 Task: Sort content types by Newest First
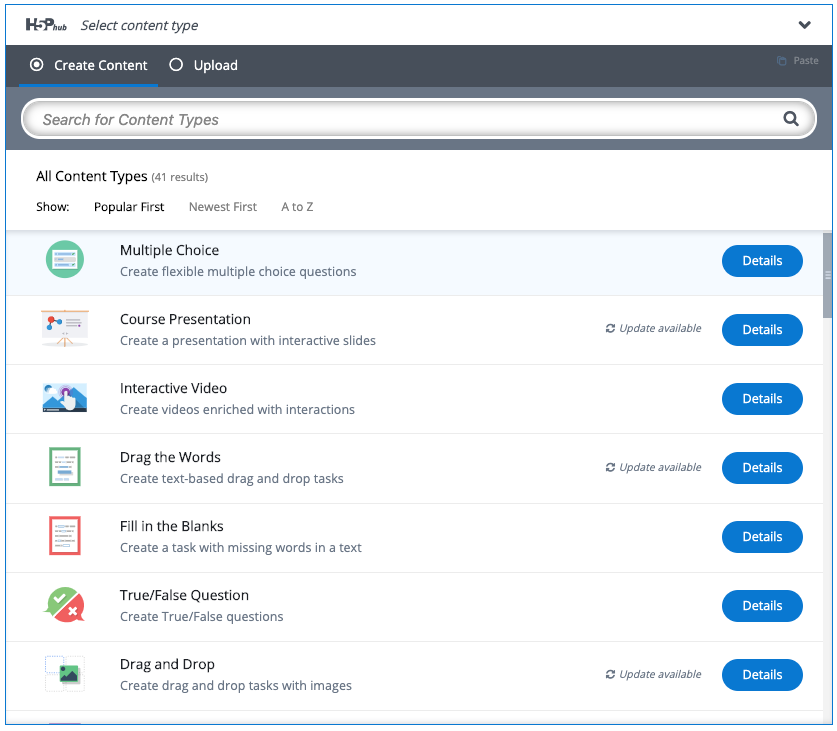pyautogui.click(x=223, y=207)
